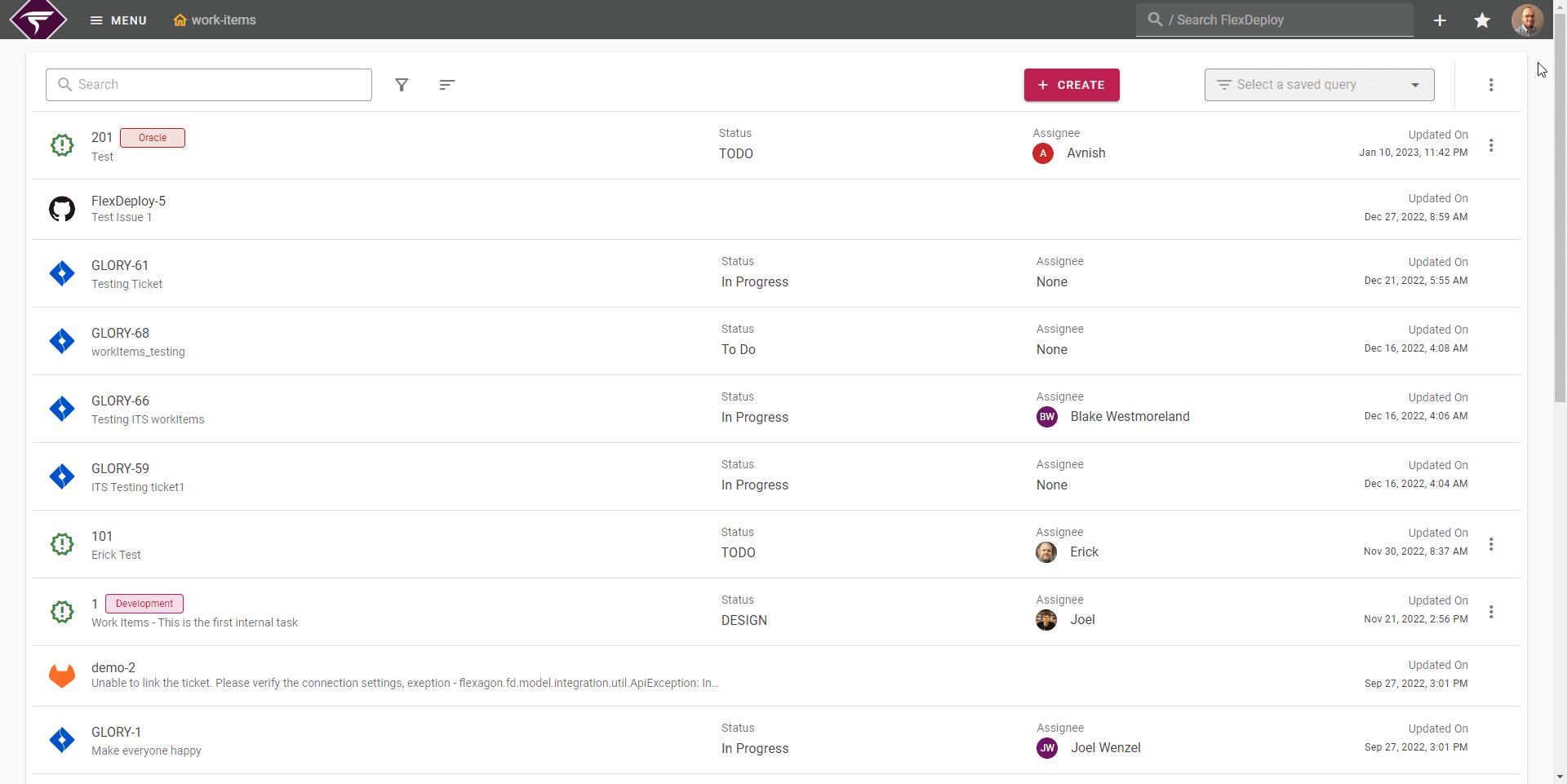Screen dimensions: 1567x784
Task: Click the Jira icon for GLORY-61
Action: [62, 273]
